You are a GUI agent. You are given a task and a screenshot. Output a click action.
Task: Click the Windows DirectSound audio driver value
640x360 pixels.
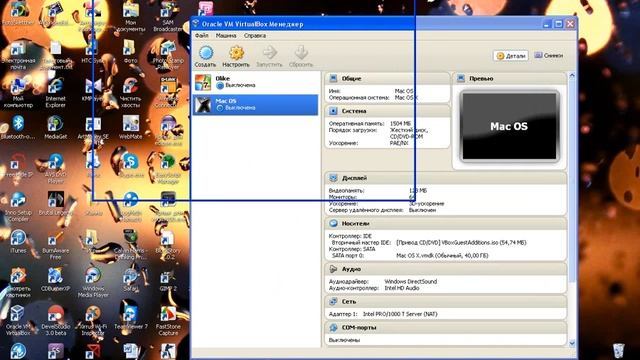click(x=411, y=282)
